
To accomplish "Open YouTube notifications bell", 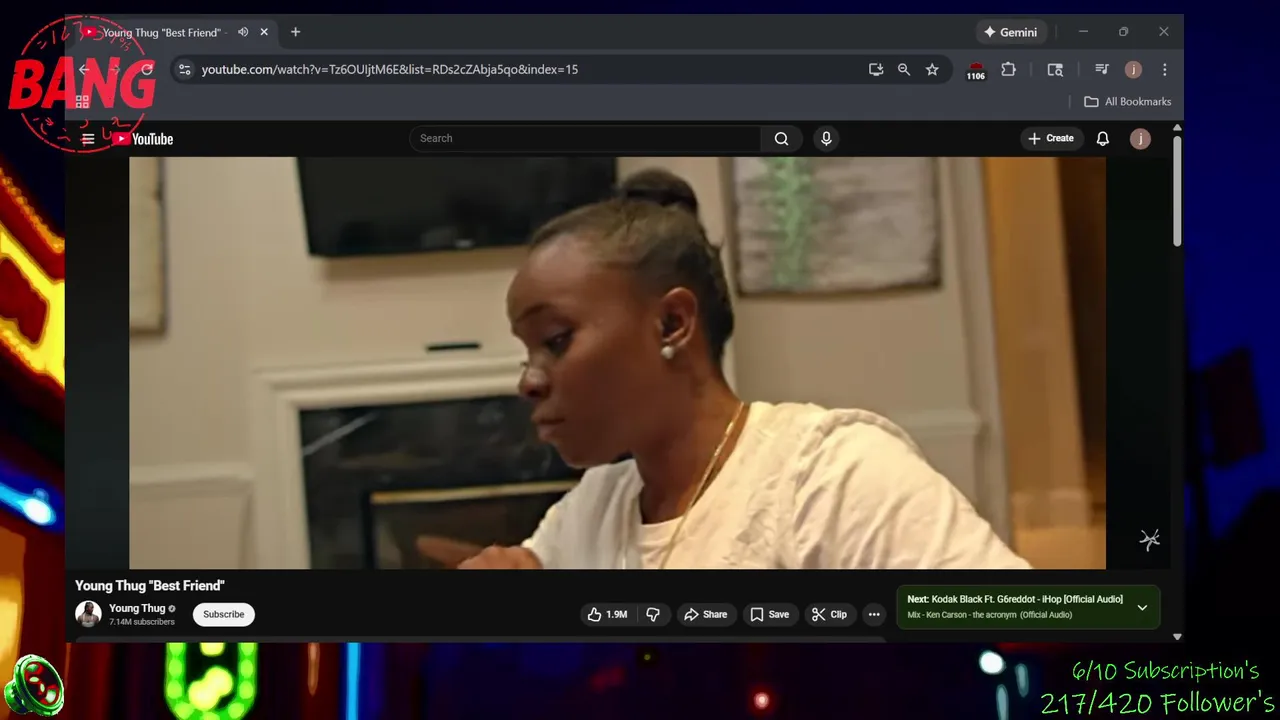I will point(1102,139).
